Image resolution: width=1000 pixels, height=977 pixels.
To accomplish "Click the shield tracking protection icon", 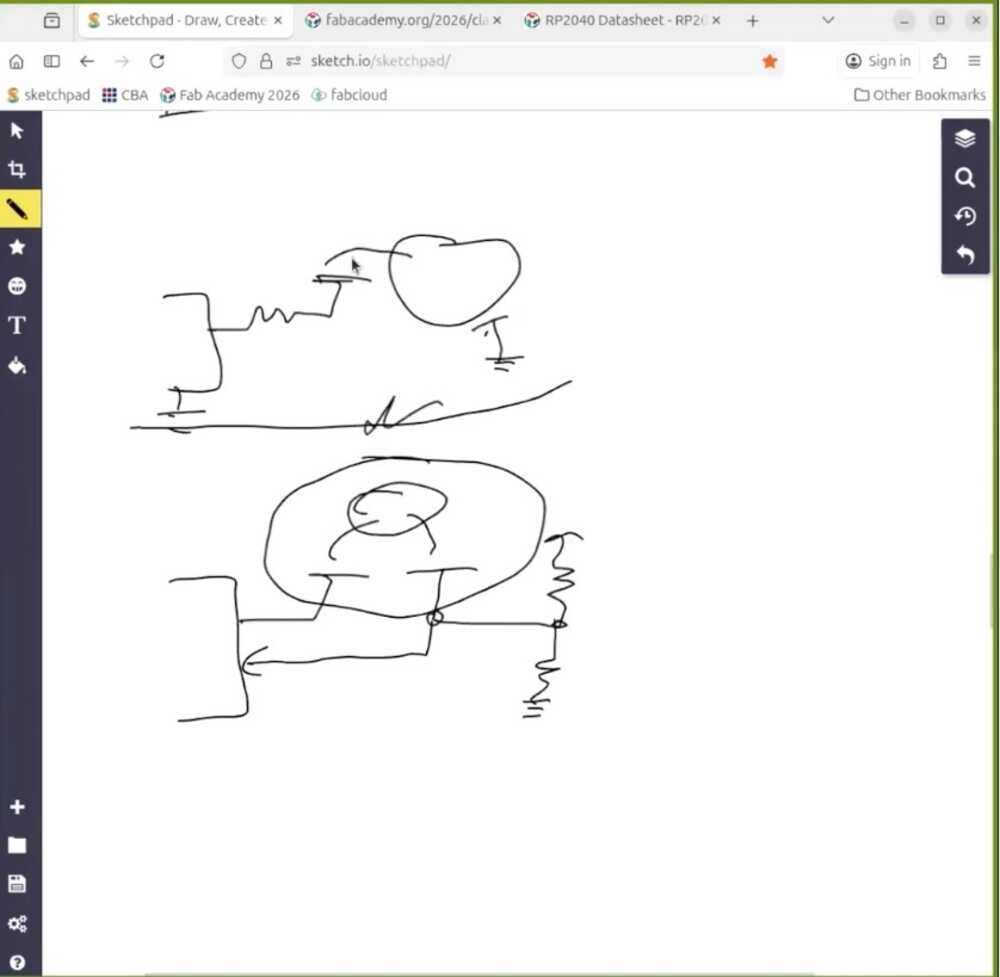I will [x=239, y=61].
